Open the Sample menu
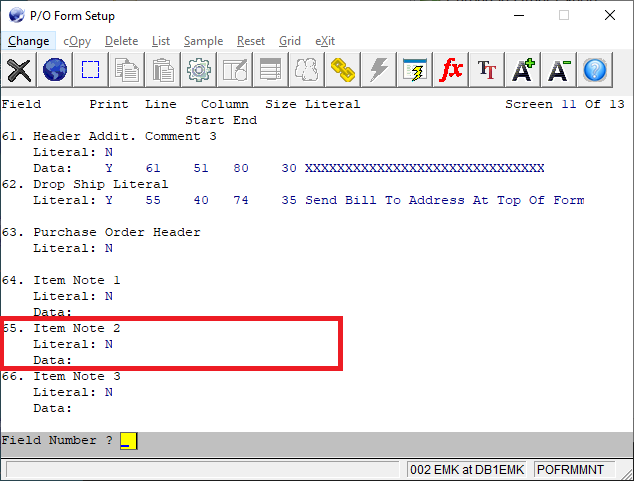 pyautogui.click(x=203, y=41)
